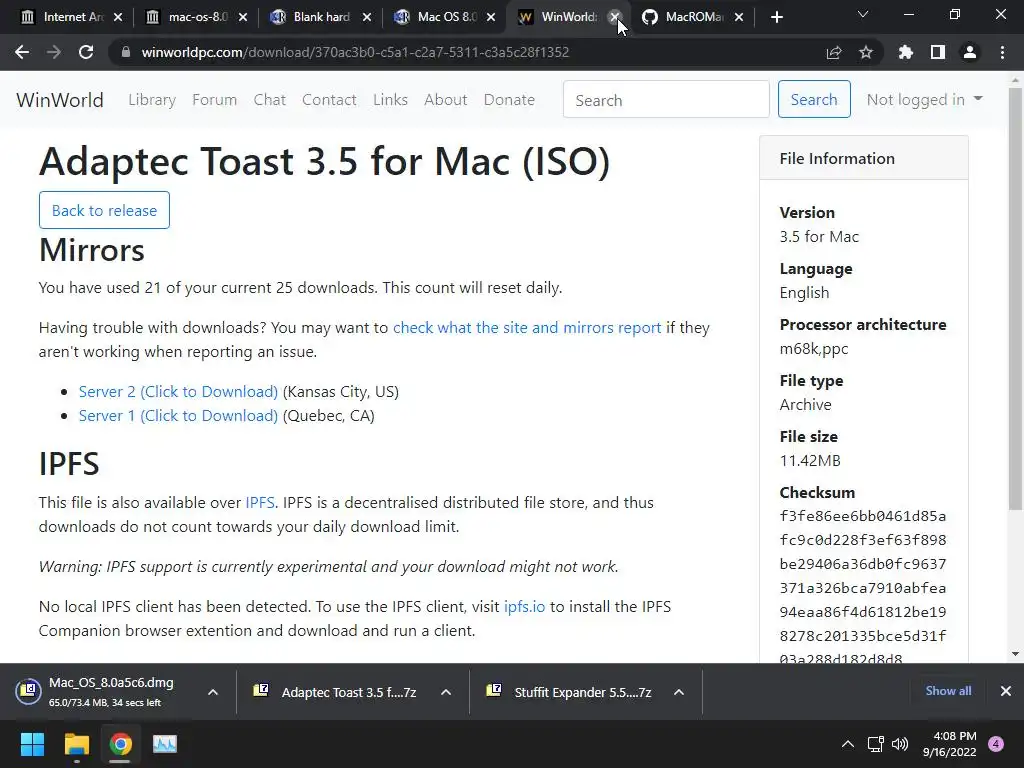Download from Server 1 Quebec

[x=178, y=416]
